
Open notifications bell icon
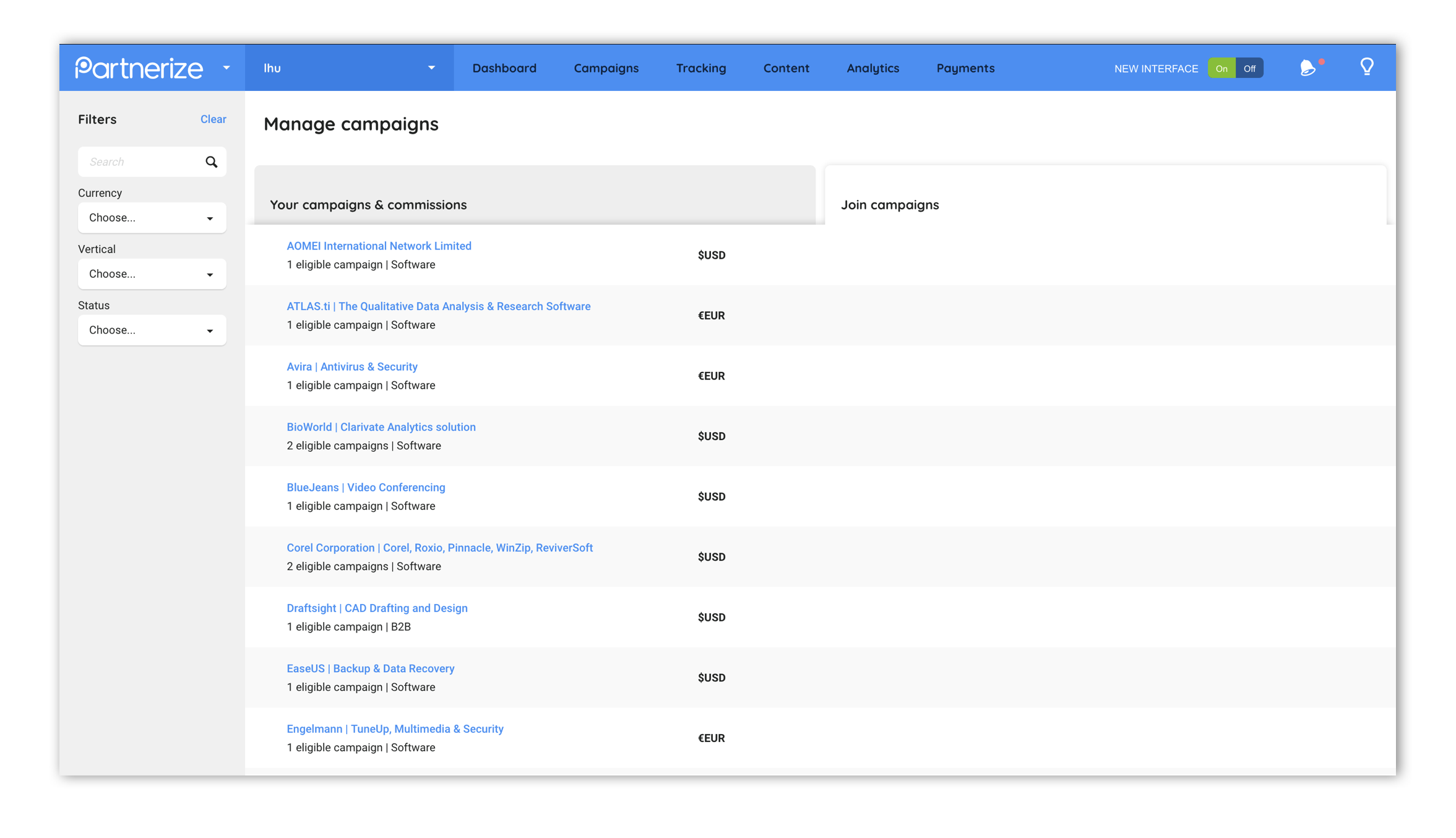(x=1309, y=67)
